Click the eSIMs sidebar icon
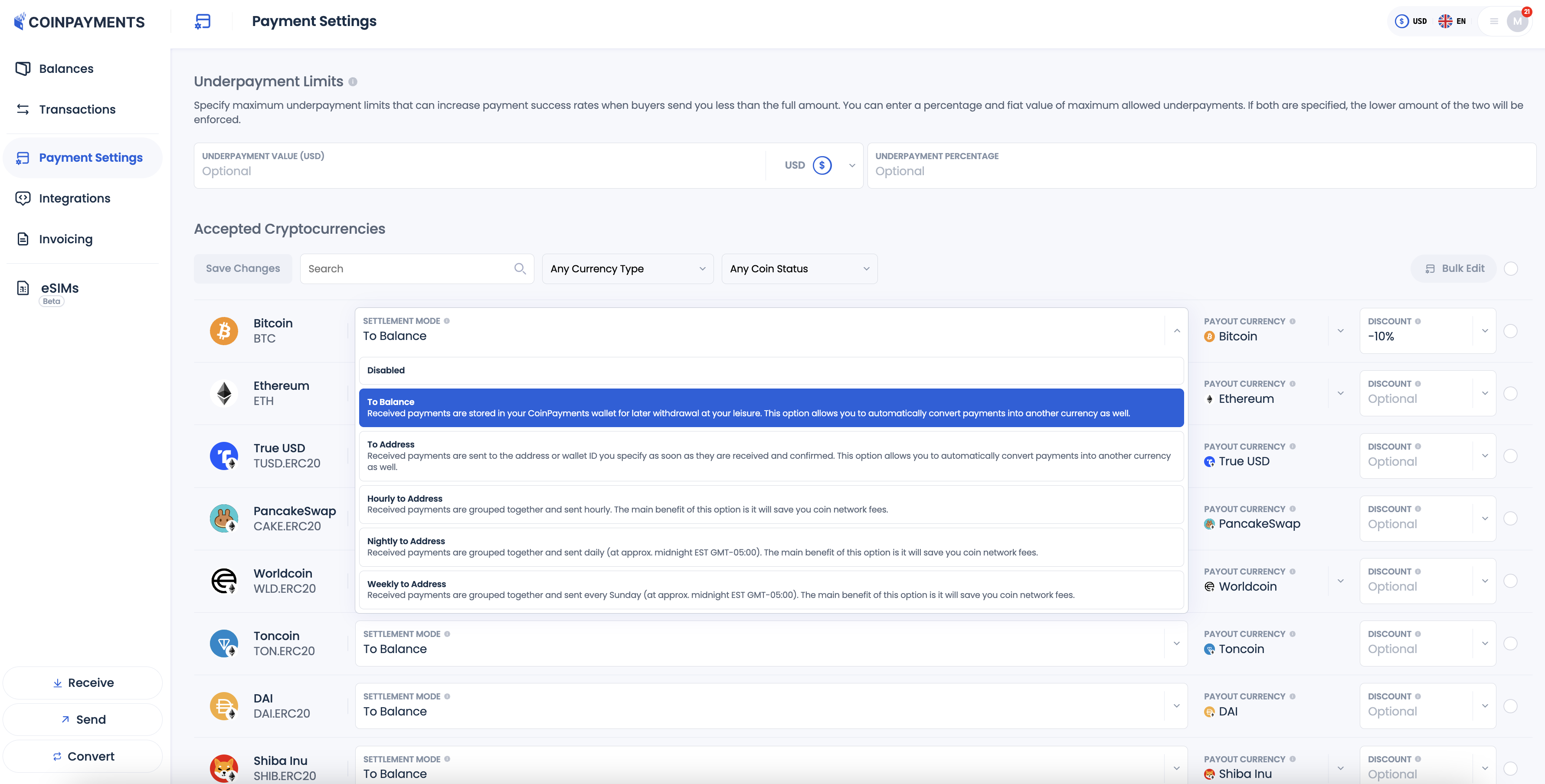The image size is (1545, 784). [23, 287]
